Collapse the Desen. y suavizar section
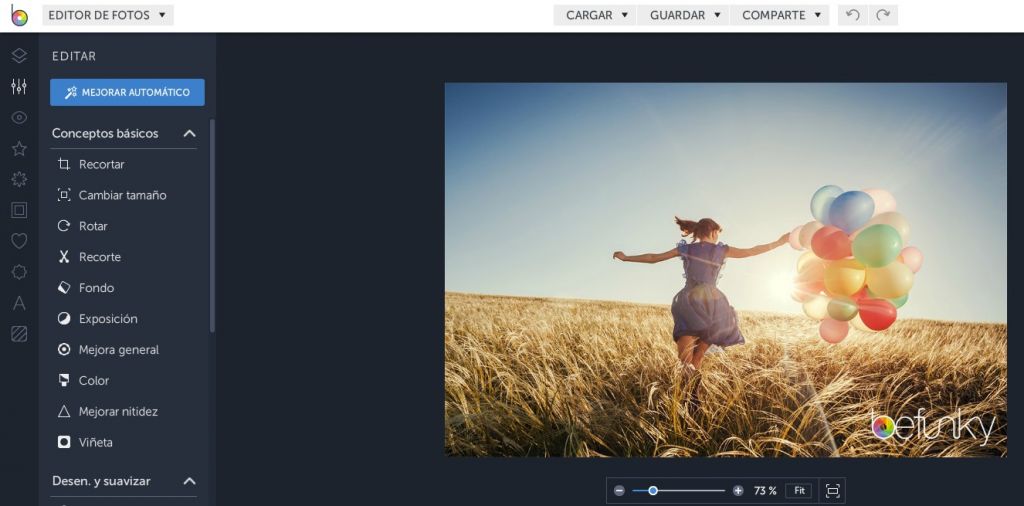This screenshot has width=1024, height=506. click(x=189, y=481)
